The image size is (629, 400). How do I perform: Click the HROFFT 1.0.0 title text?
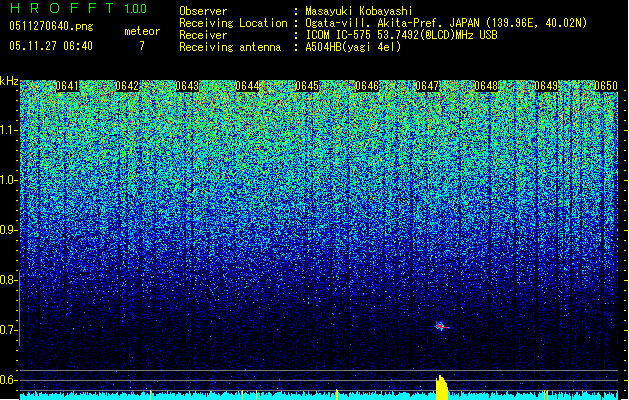pos(79,8)
